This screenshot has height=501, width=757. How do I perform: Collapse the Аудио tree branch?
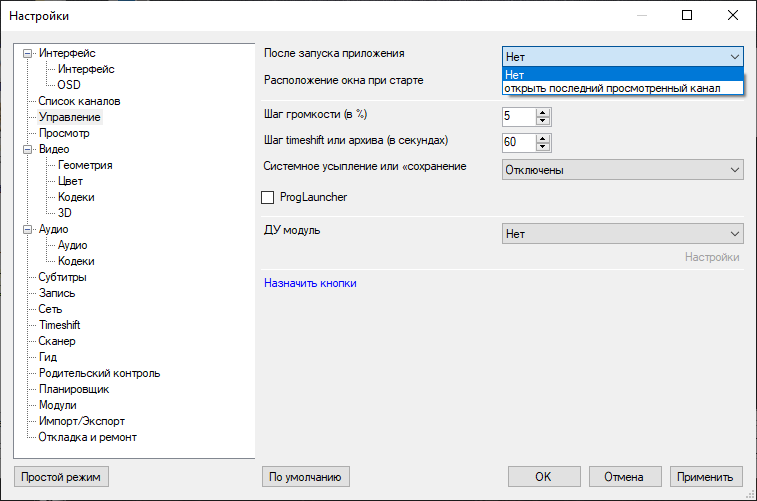pos(28,229)
